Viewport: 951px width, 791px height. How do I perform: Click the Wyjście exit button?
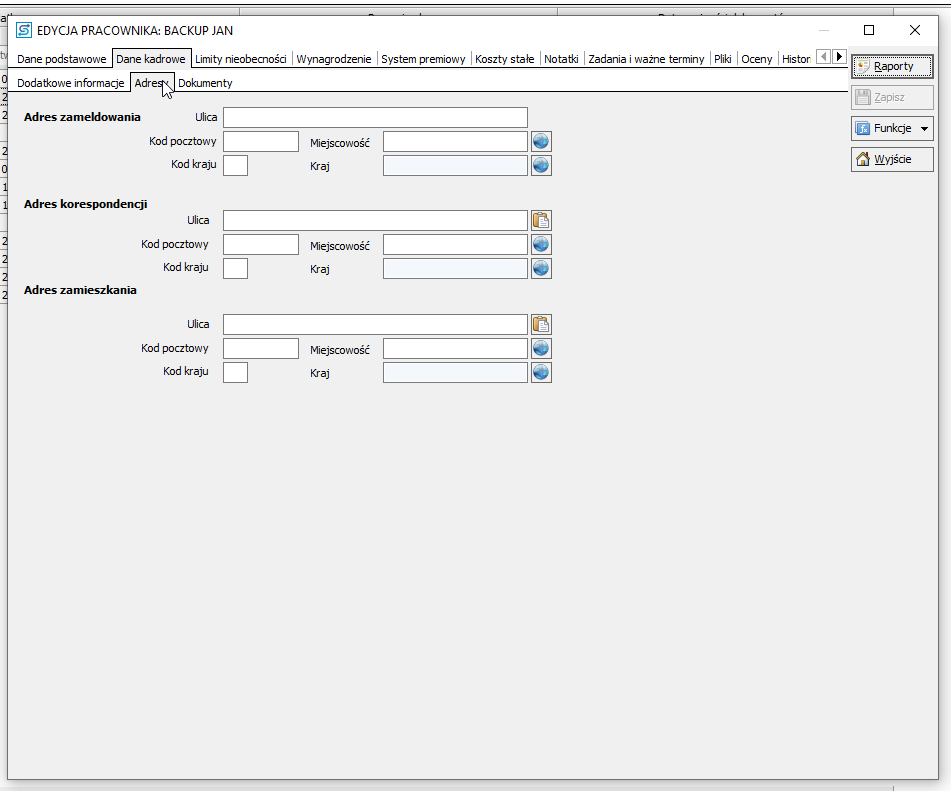892,159
